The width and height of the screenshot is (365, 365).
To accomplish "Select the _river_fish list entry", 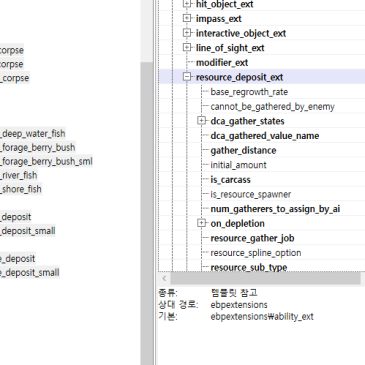I will tap(19, 175).
